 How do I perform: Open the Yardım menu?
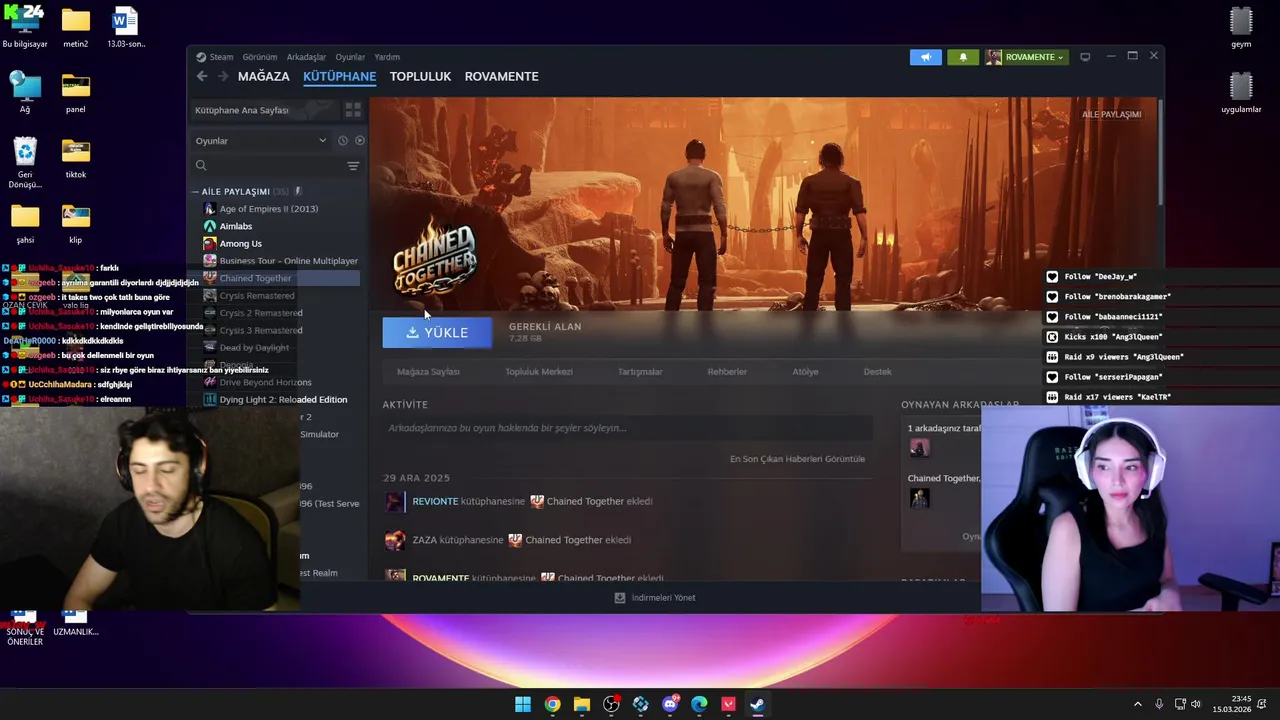coord(387,57)
